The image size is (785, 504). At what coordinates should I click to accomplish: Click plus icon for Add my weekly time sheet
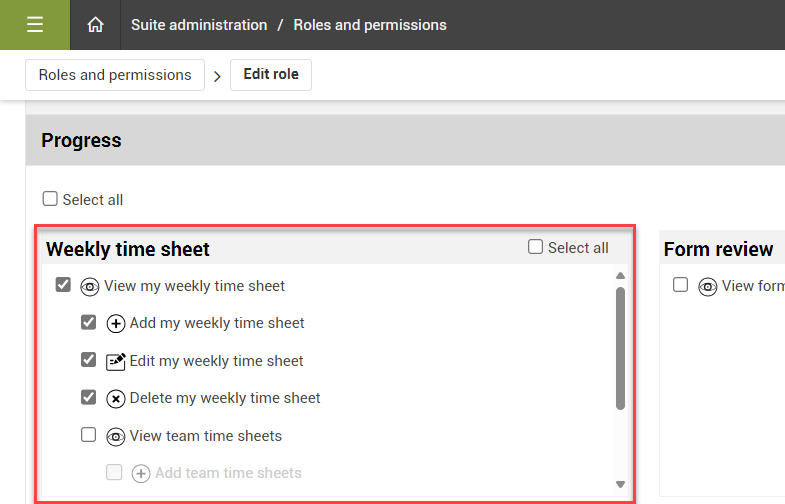(x=116, y=324)
